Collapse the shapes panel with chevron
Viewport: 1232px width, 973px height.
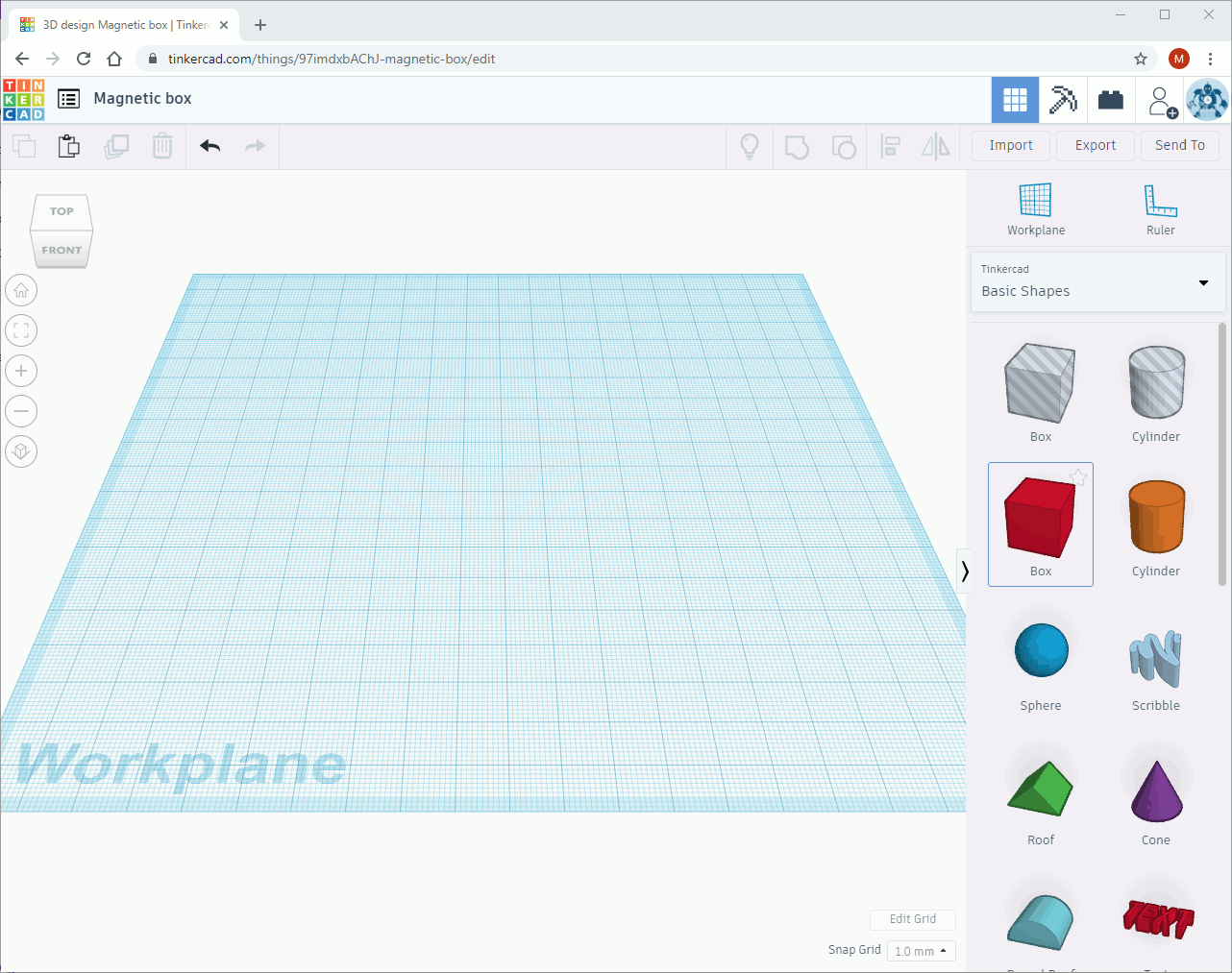pyautogui.click(x=965, y=572)
